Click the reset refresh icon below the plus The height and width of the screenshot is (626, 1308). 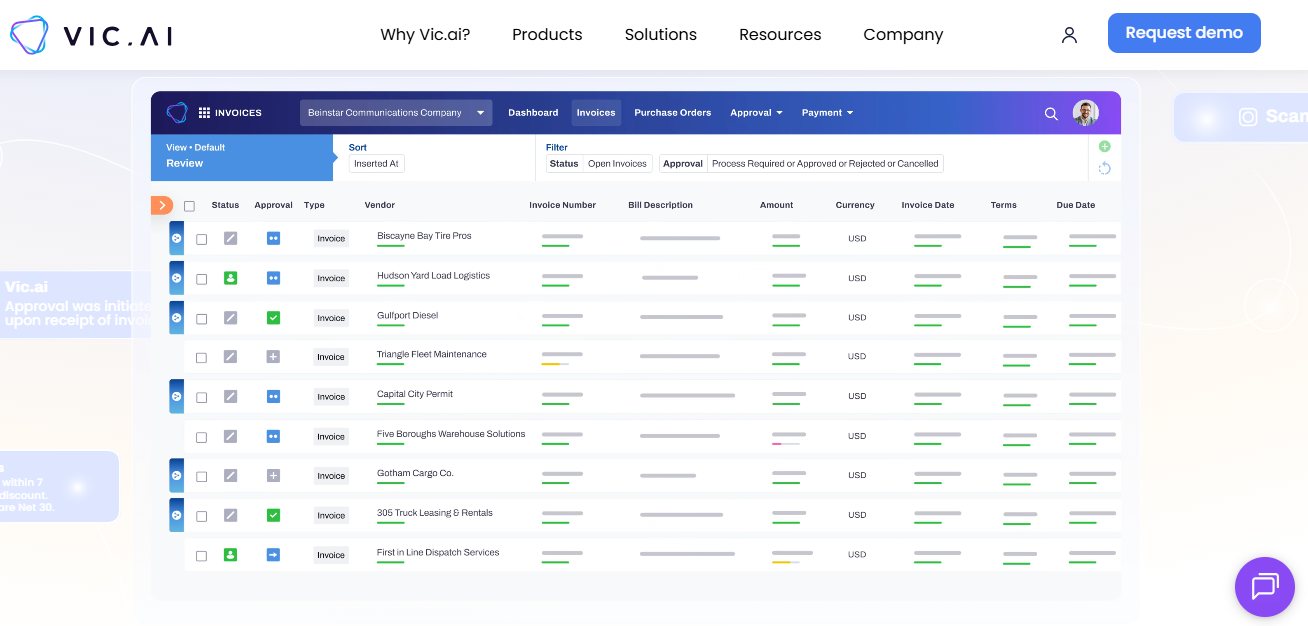tap(1105, 168)
